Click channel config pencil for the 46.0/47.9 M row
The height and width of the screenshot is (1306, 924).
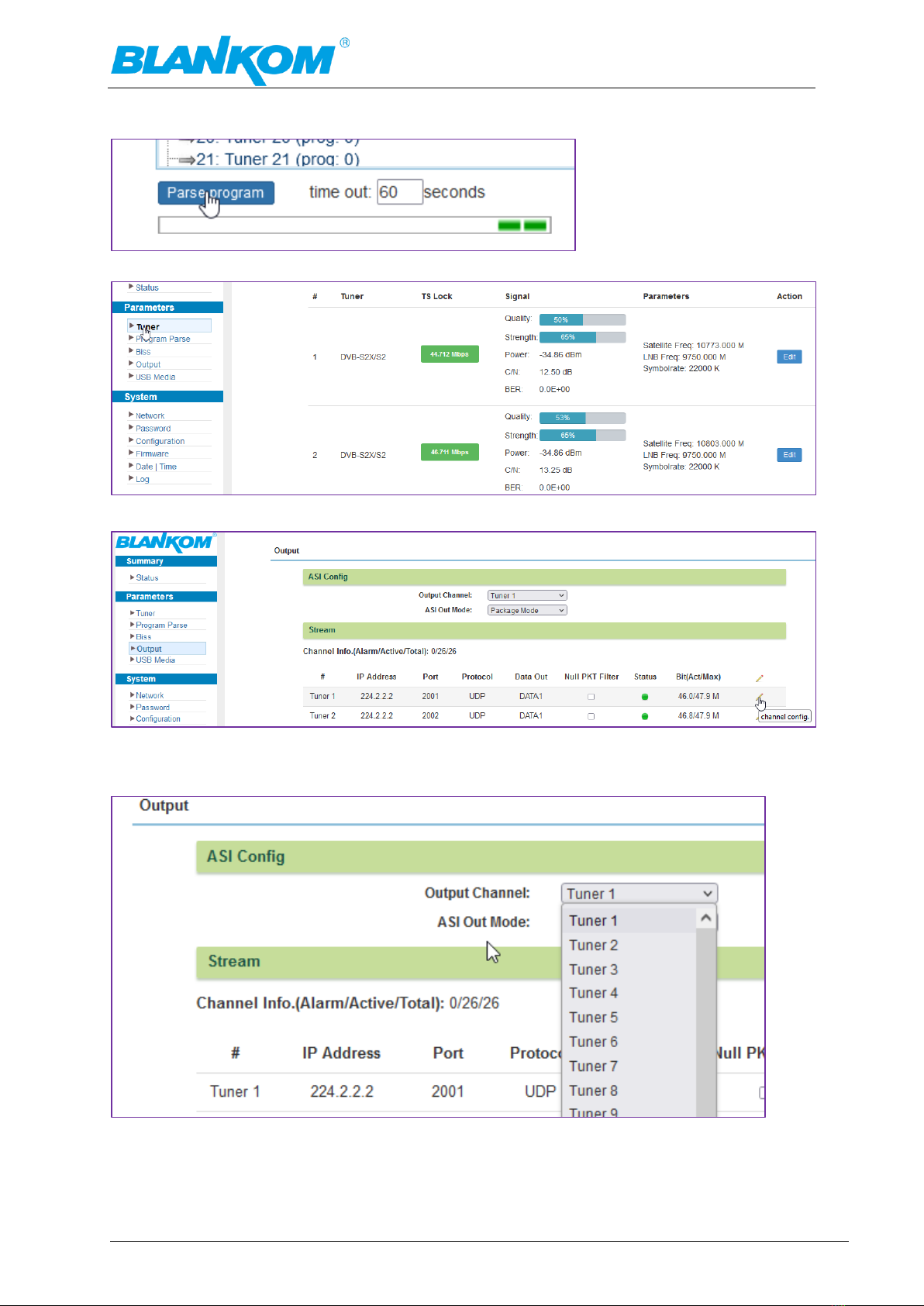(x=760, y=698)
